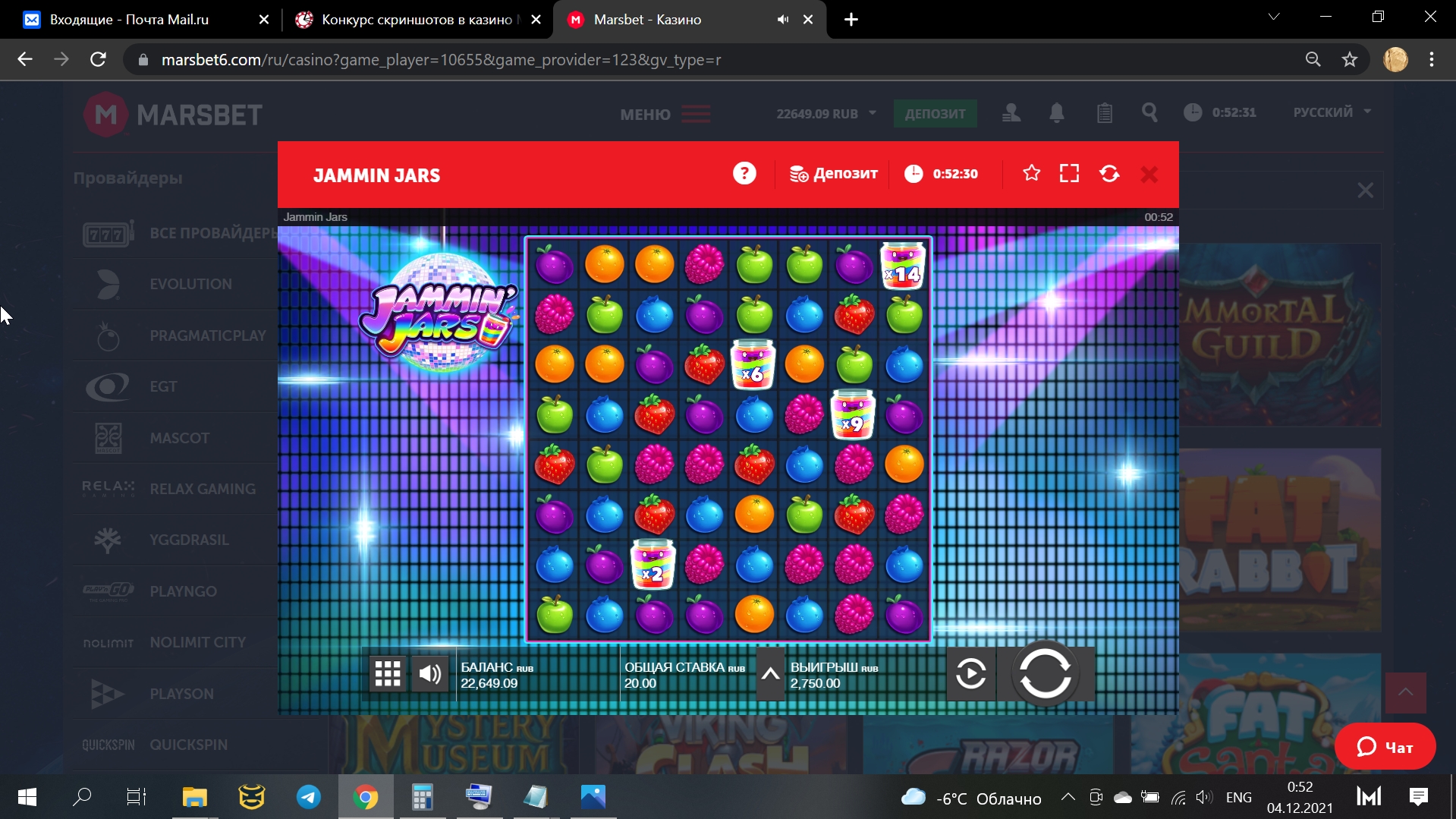This screenshot has height=819, width=1456.
Task: Open the МЕНЮ hamburger menu
Action: click(x=665, y=115)
